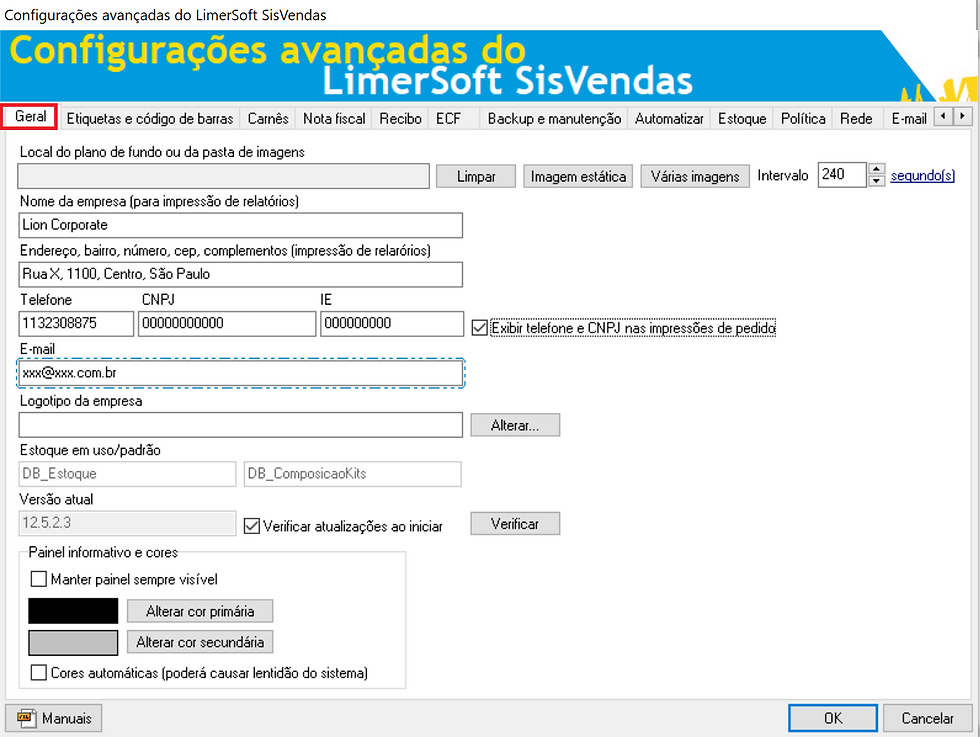Open the Manuais book icon

click(25, 718)
